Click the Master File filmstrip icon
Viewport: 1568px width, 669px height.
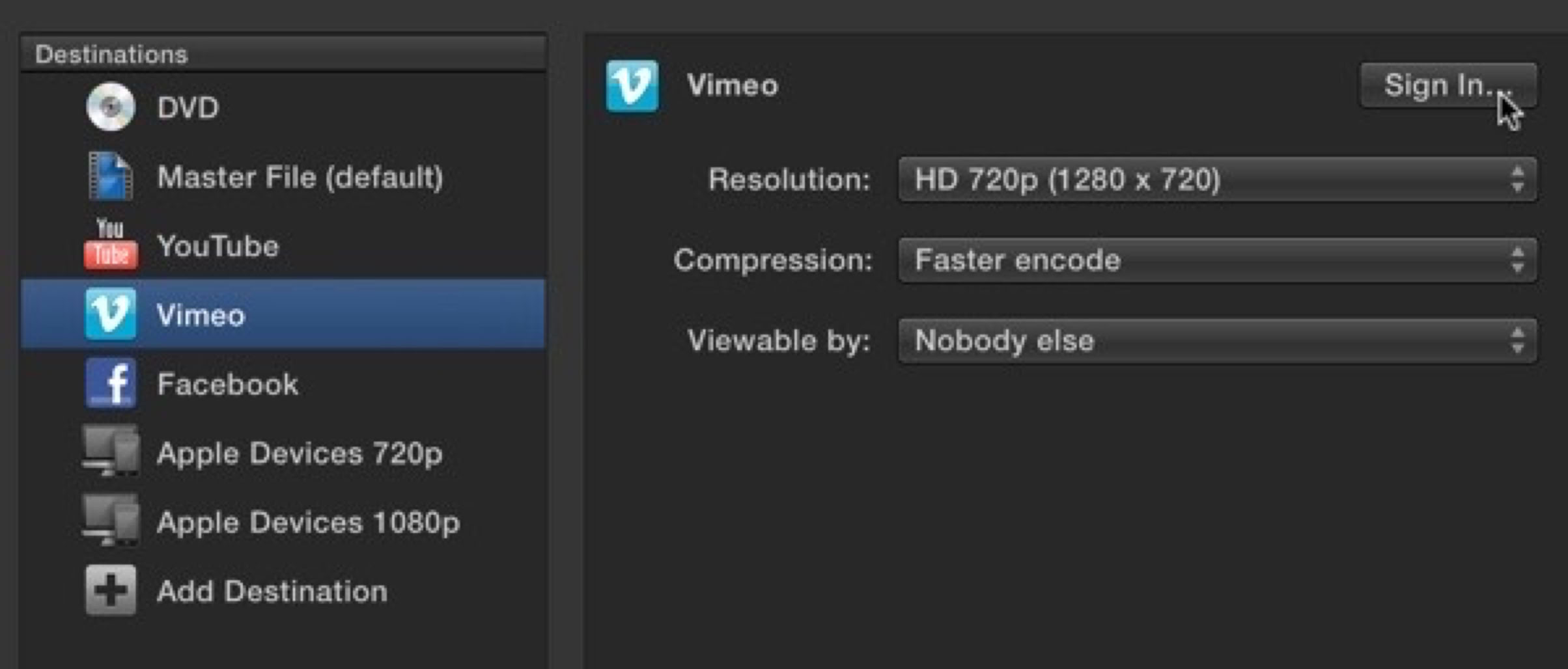tap(111, 176)
